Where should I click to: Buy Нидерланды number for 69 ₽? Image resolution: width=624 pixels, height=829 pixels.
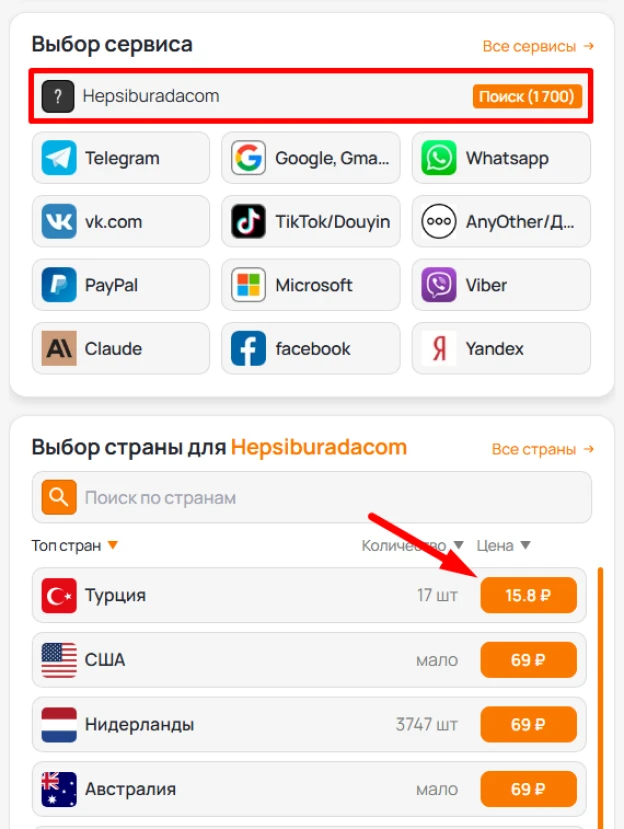pos(528,724)
